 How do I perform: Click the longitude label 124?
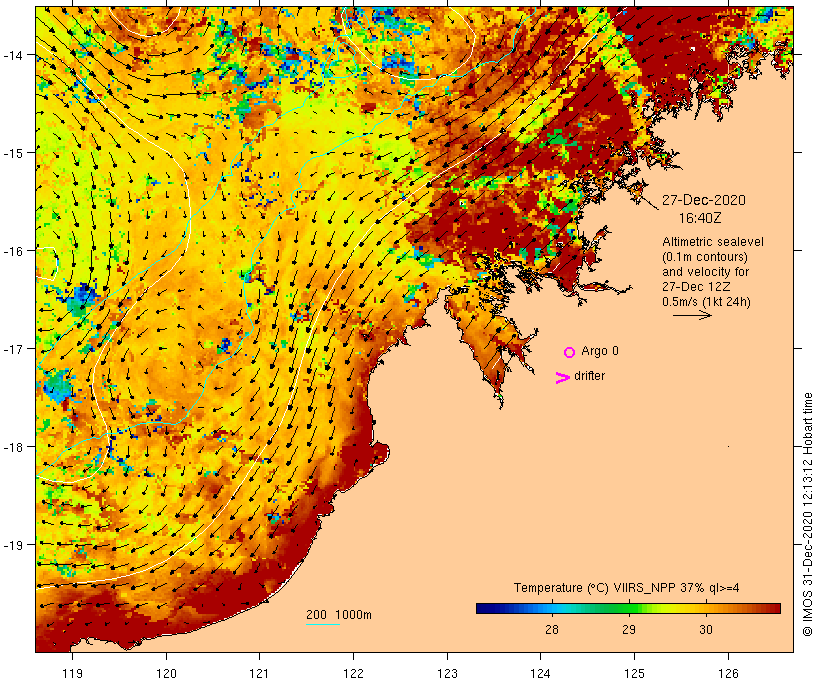541,673
